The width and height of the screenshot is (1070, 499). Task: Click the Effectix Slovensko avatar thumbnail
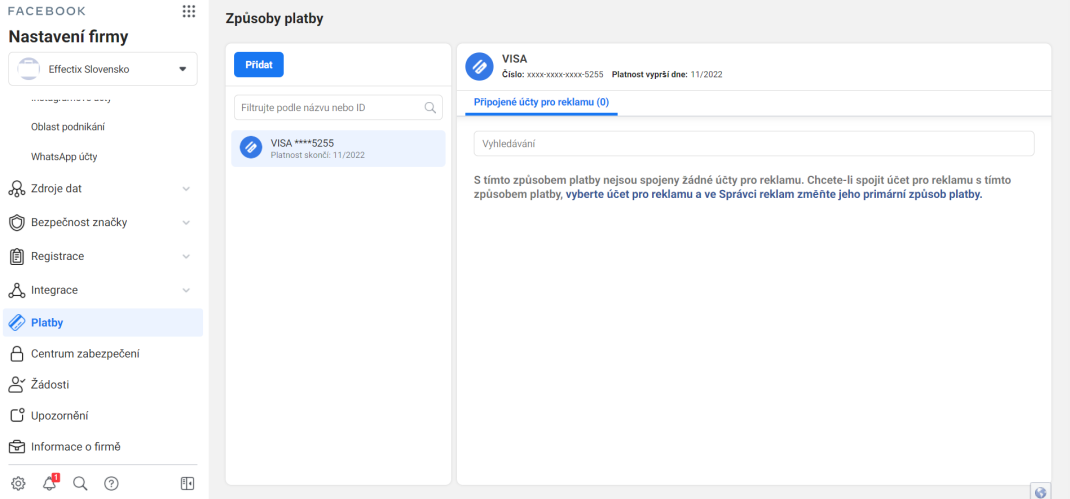(29, 69)
